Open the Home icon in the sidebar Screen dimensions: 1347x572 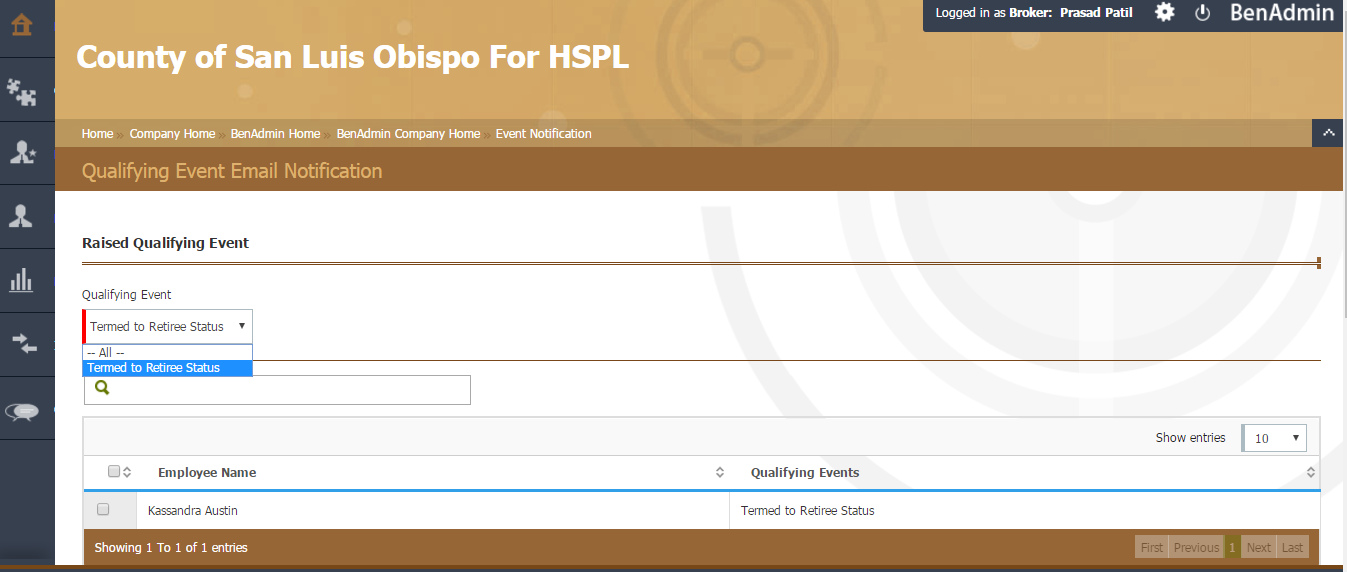coord(21,24)
